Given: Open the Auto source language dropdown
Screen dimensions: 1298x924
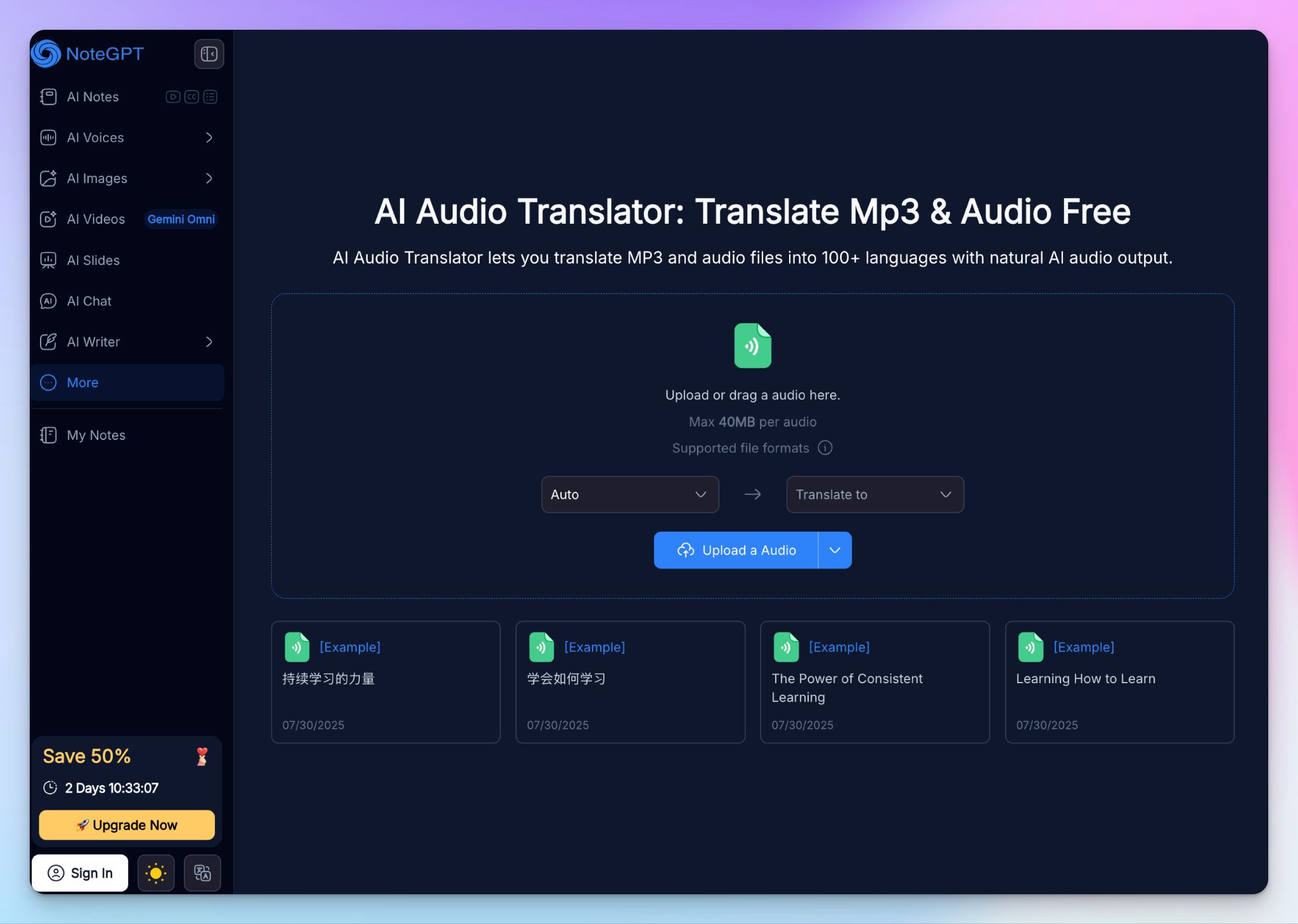Looking at the screenshot, I should [x=630, y=494].
